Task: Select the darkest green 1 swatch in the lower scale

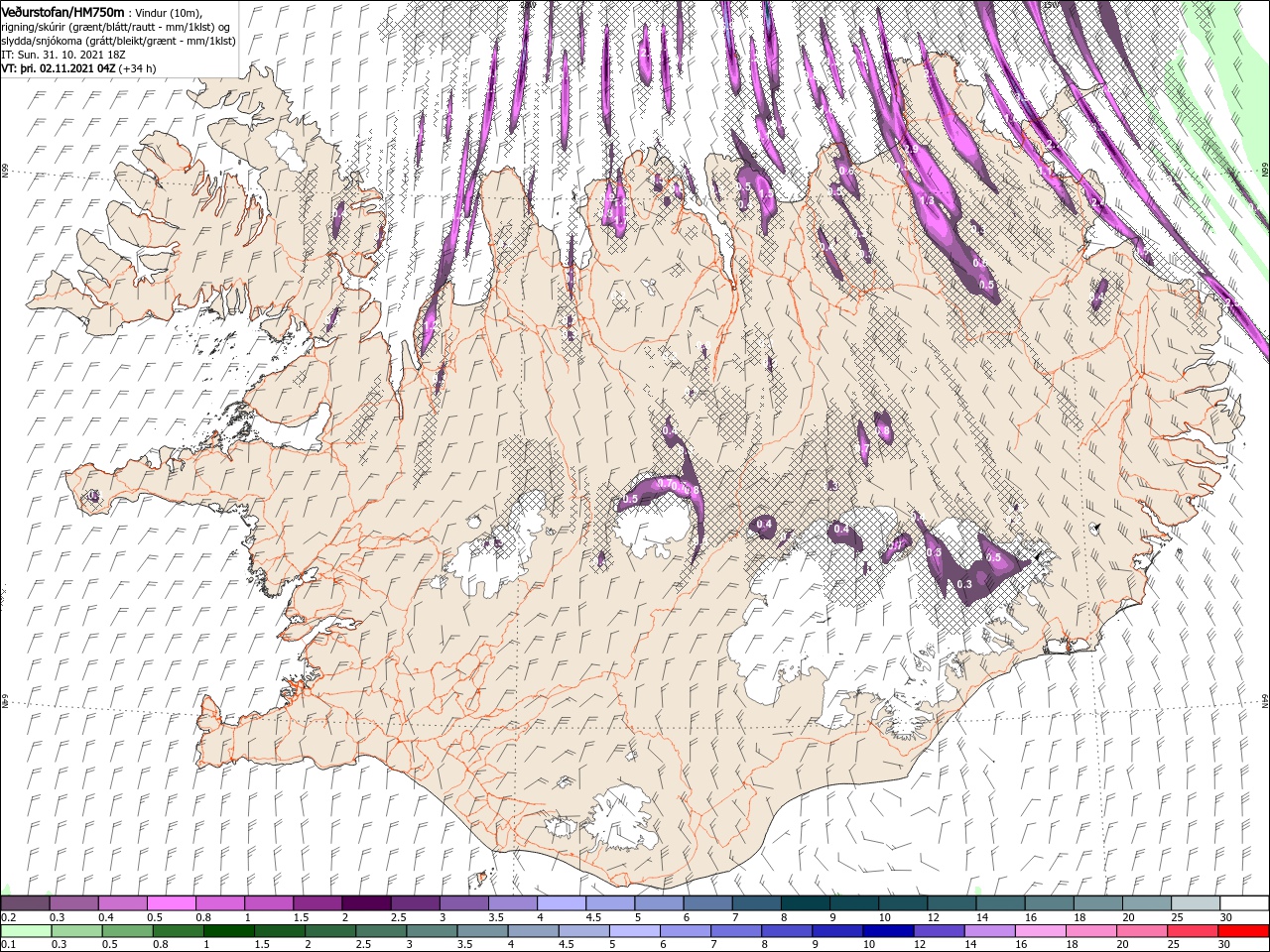Action: point(229,931)
